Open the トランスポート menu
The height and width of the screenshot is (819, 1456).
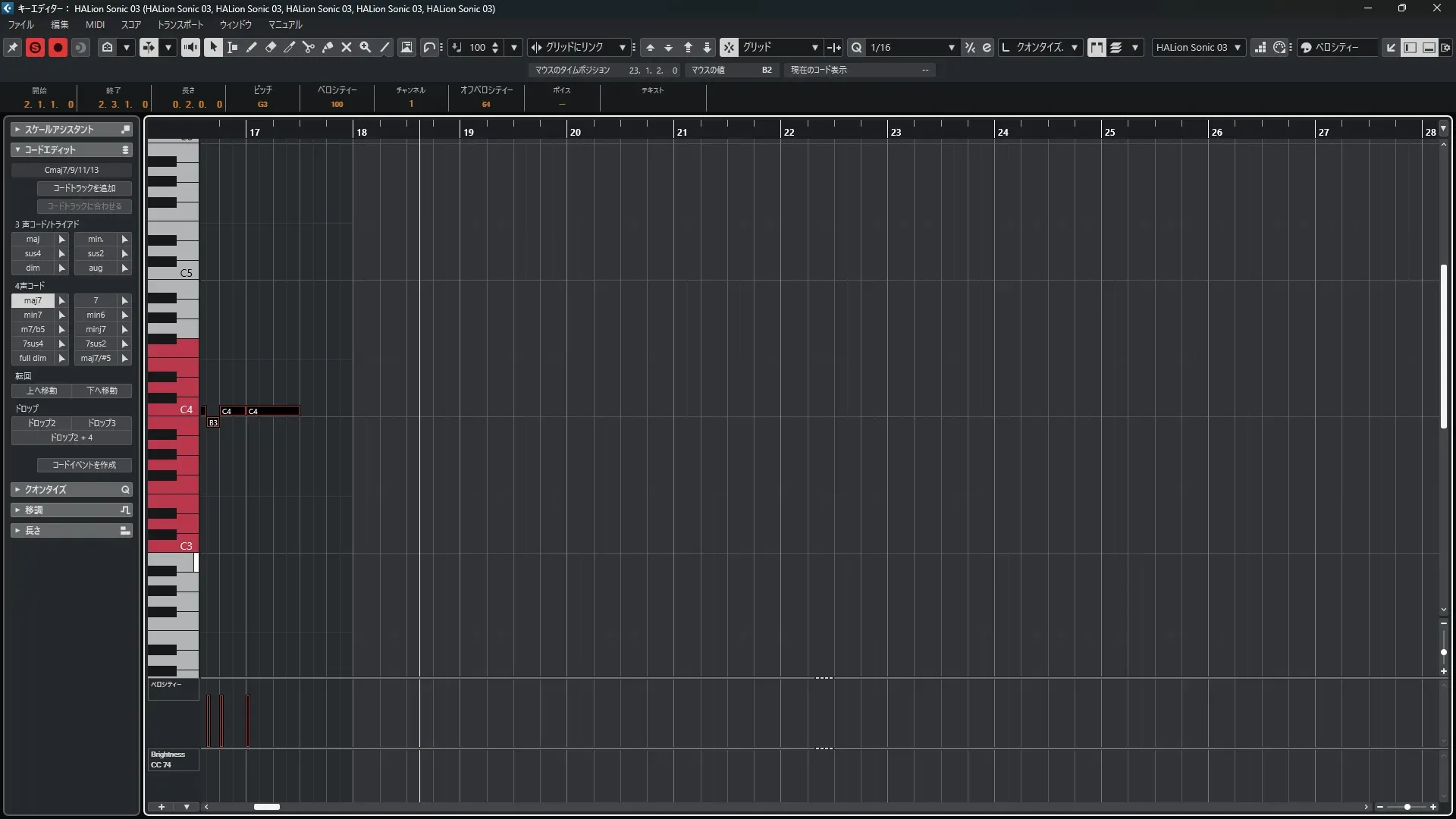[180, 24]
